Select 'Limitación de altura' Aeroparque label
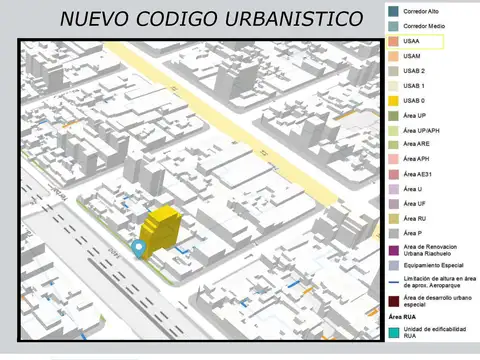The image size is (480, 360). tap(440, 282)
